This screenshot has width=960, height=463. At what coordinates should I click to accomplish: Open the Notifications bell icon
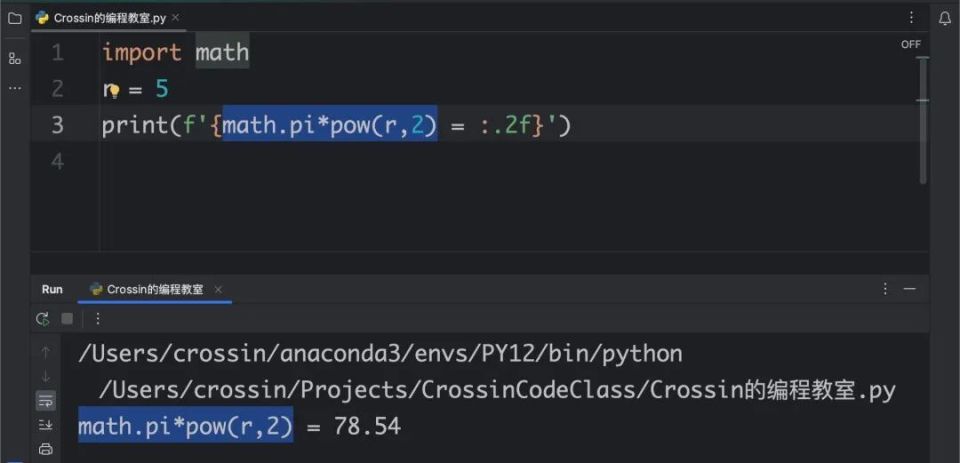point(945,18)
